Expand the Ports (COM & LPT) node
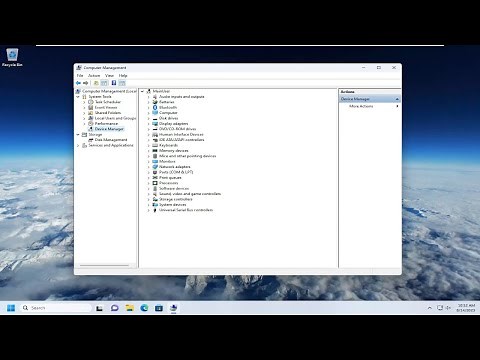The height and width of the screenshot is (360, 480). 149,172
